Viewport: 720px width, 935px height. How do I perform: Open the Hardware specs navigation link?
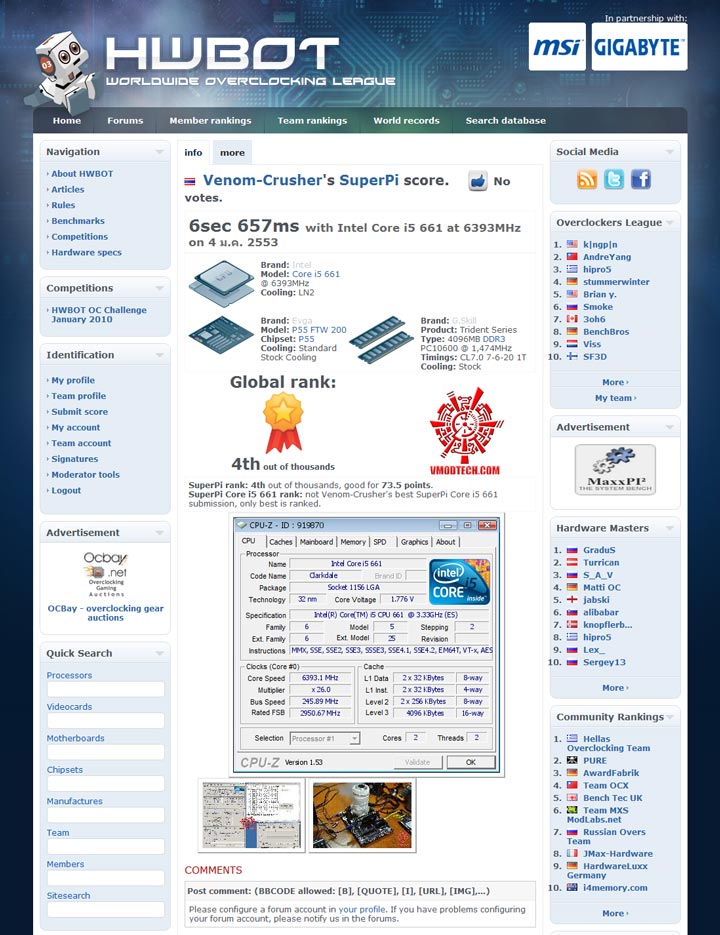[86, 252]
